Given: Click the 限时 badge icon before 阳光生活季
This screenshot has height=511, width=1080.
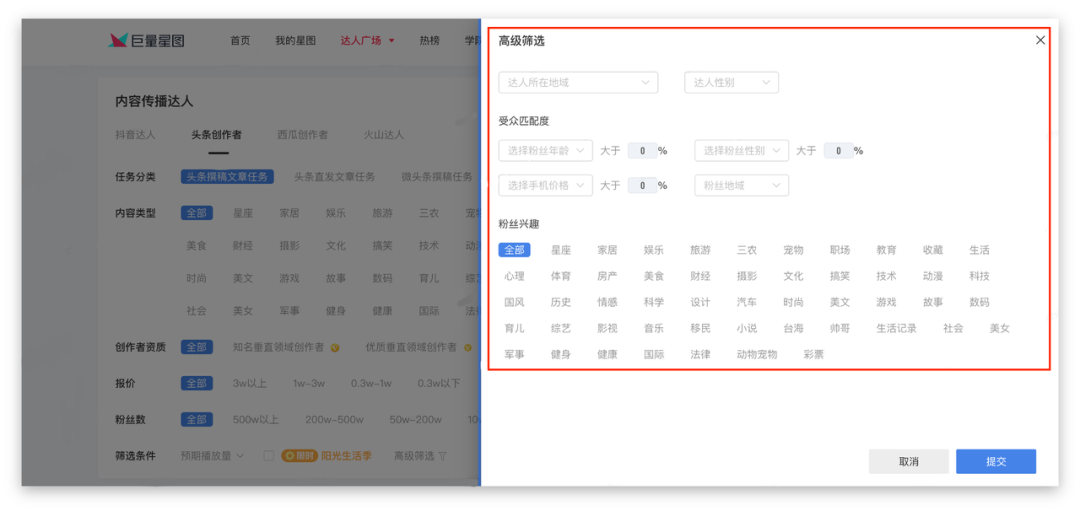Looking at the screenshot, I should click(x=299, y=456).
